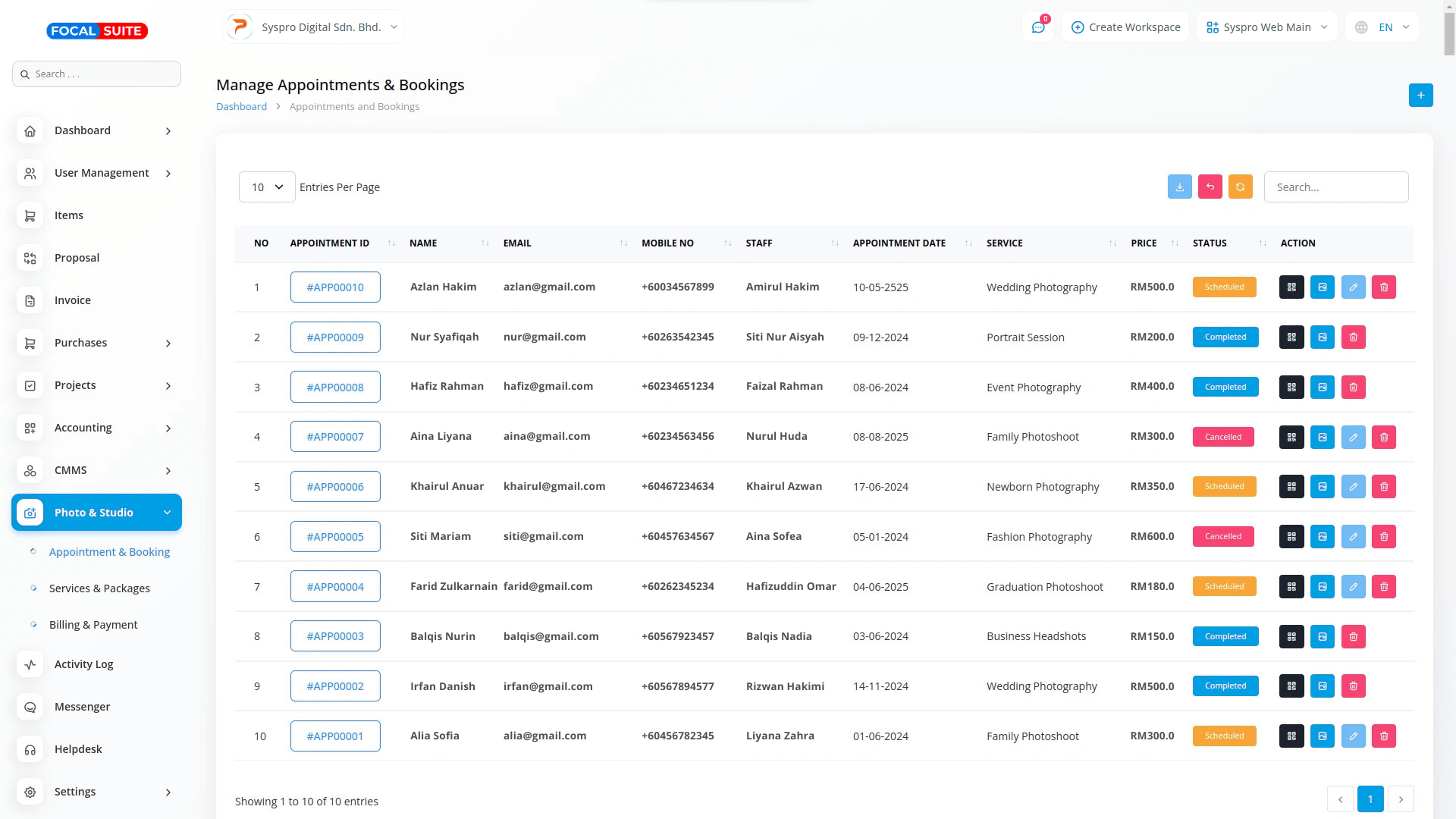This screenshot has width=1456, height=819.
Task: Click the #APP00006 appointment ID link
Action: 335,487
